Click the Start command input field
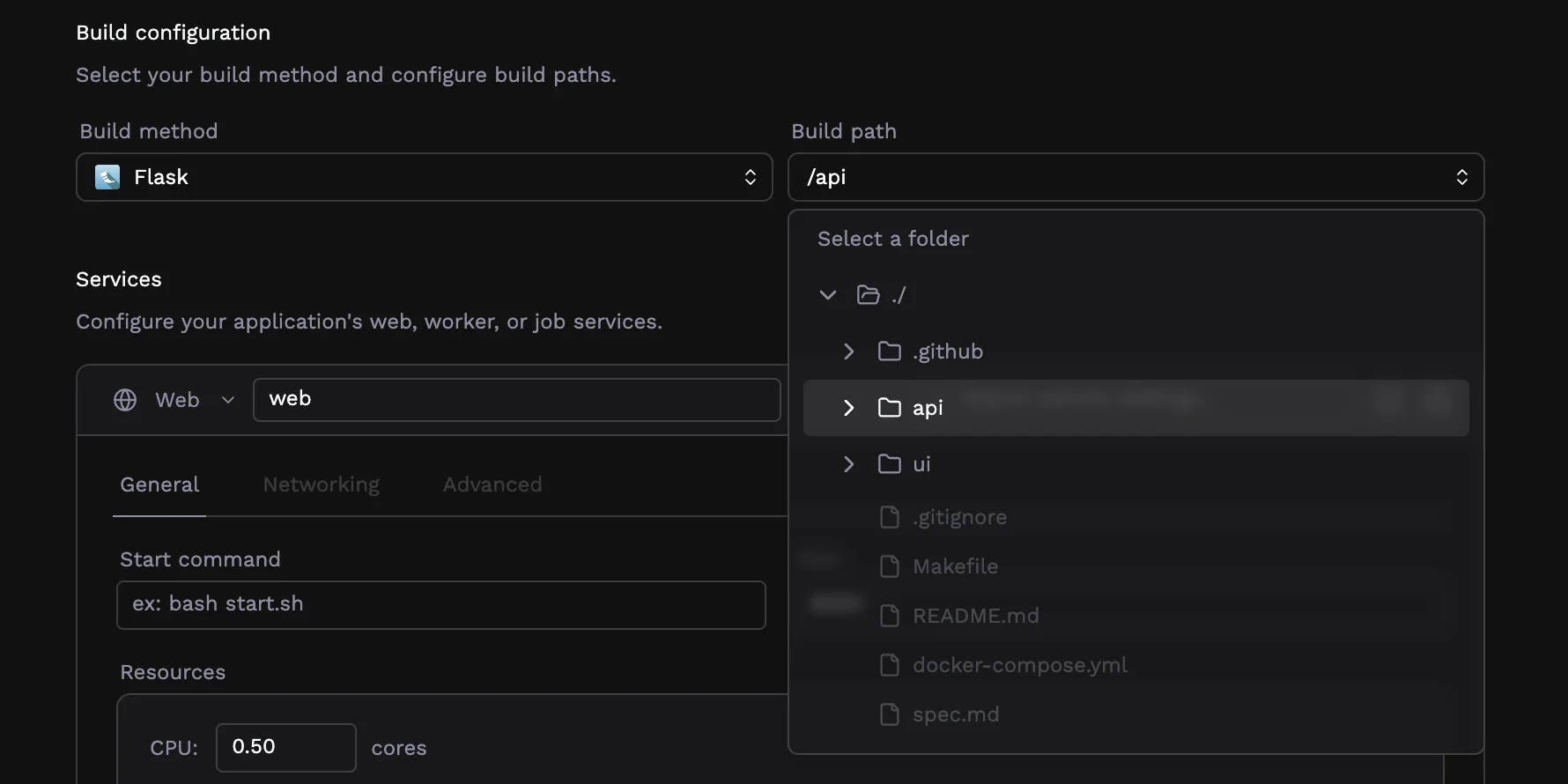Viewport: 1568px width, 784px height. click(441, 605)
